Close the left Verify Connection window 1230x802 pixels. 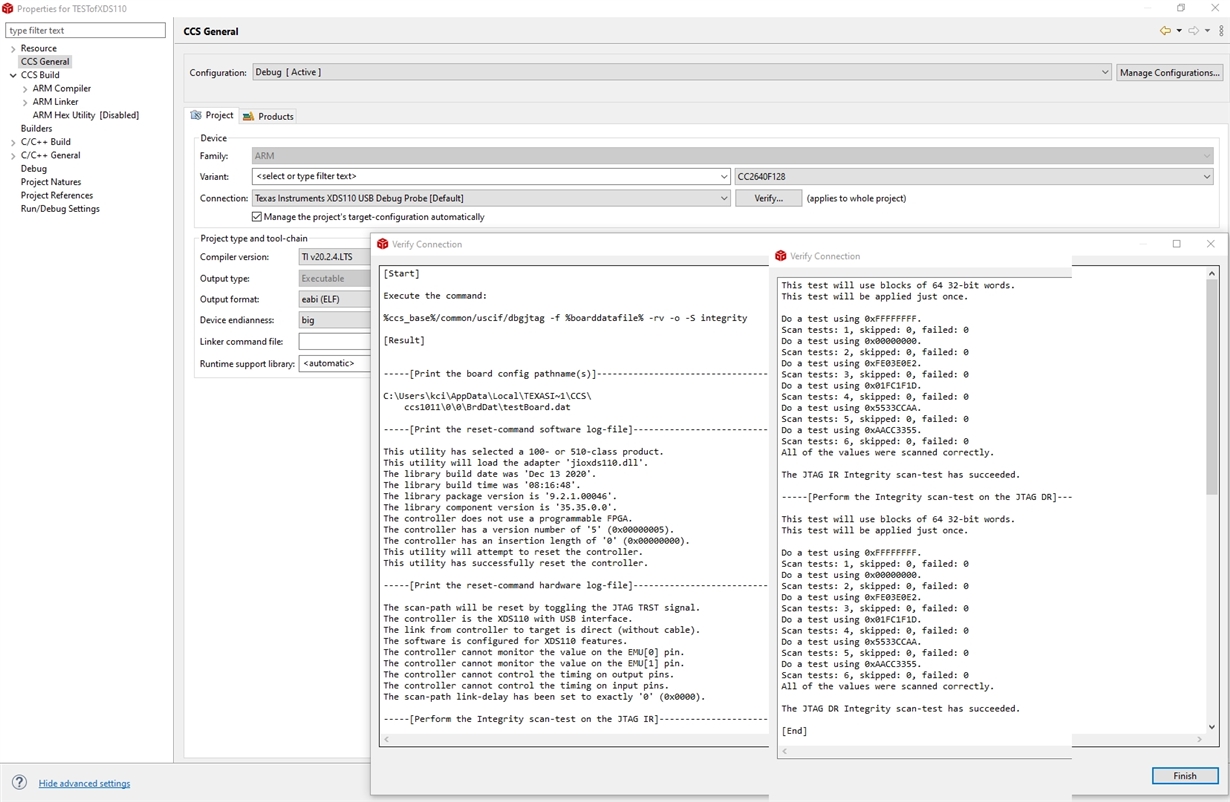pyautogui.click(x=1210, y=244)
